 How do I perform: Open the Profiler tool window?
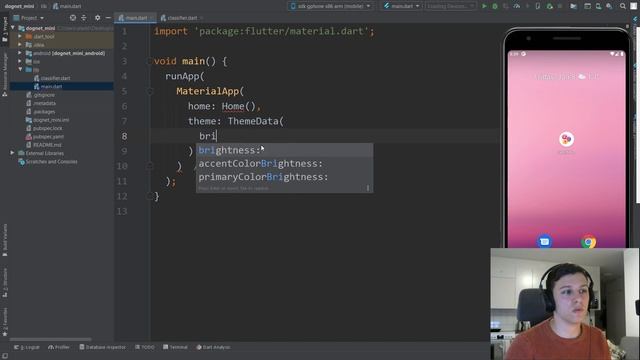pos(59,347)
